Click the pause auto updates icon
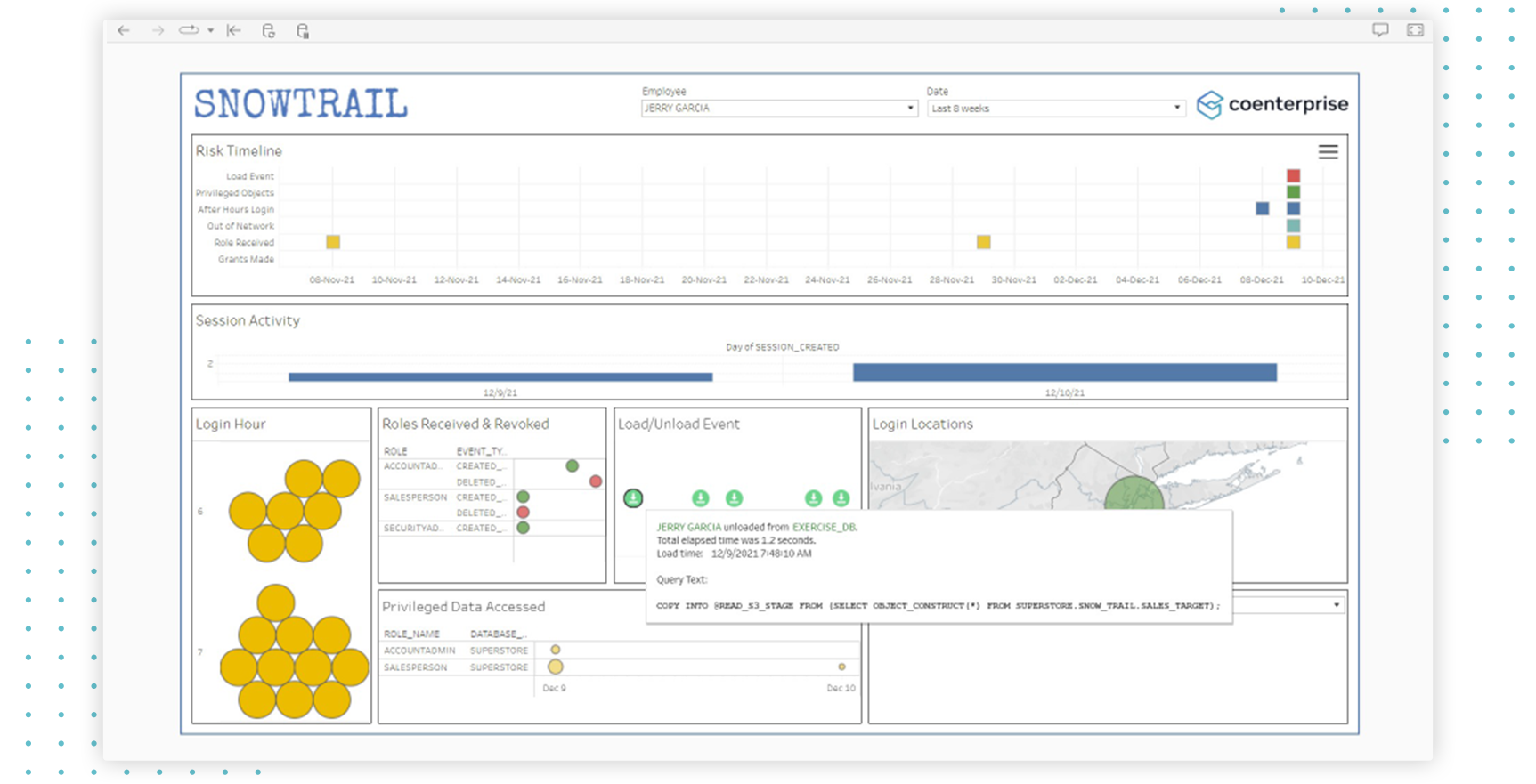Screen dimensions: 1536x784 pos(303,31)
